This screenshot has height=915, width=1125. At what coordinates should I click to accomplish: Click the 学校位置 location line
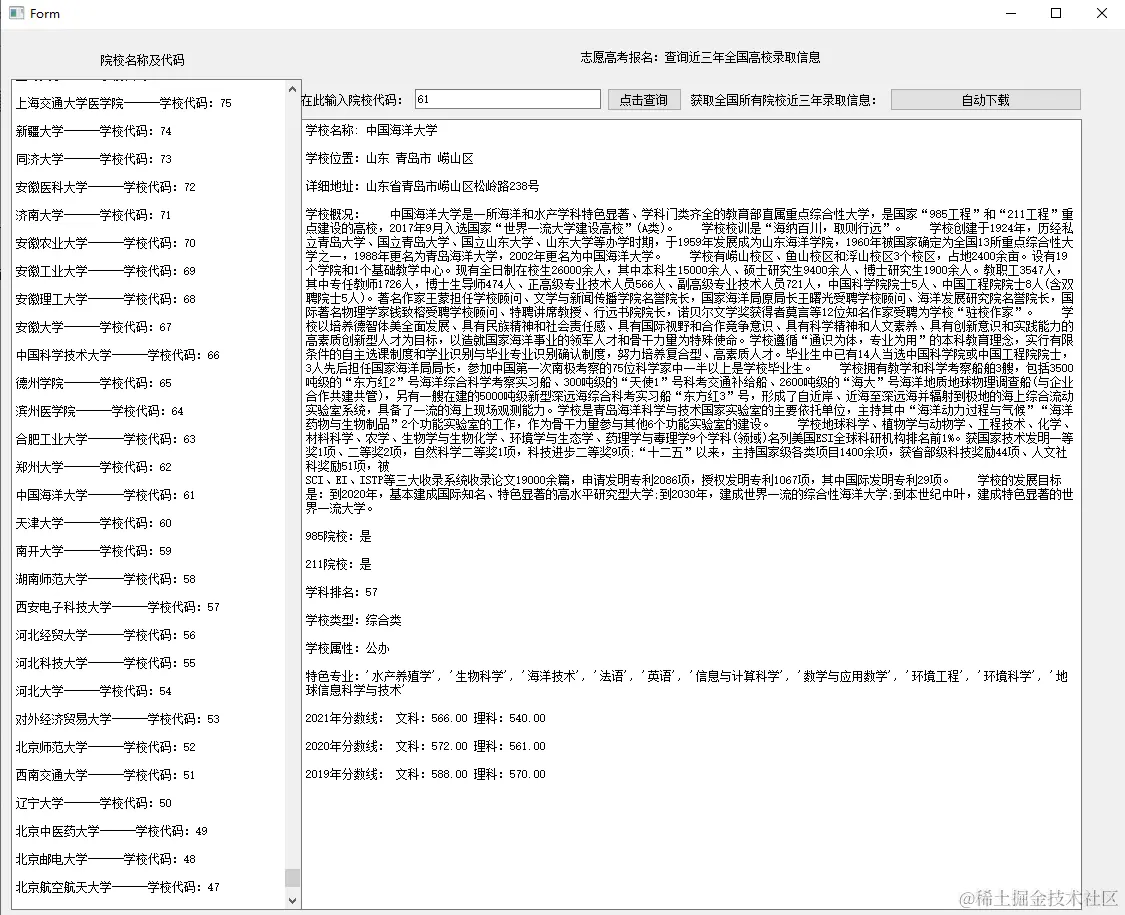[389, 159]
